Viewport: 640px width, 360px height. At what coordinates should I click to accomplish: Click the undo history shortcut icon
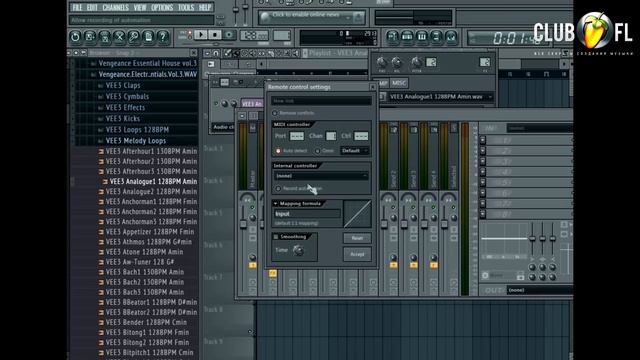(x=75, y=37)
